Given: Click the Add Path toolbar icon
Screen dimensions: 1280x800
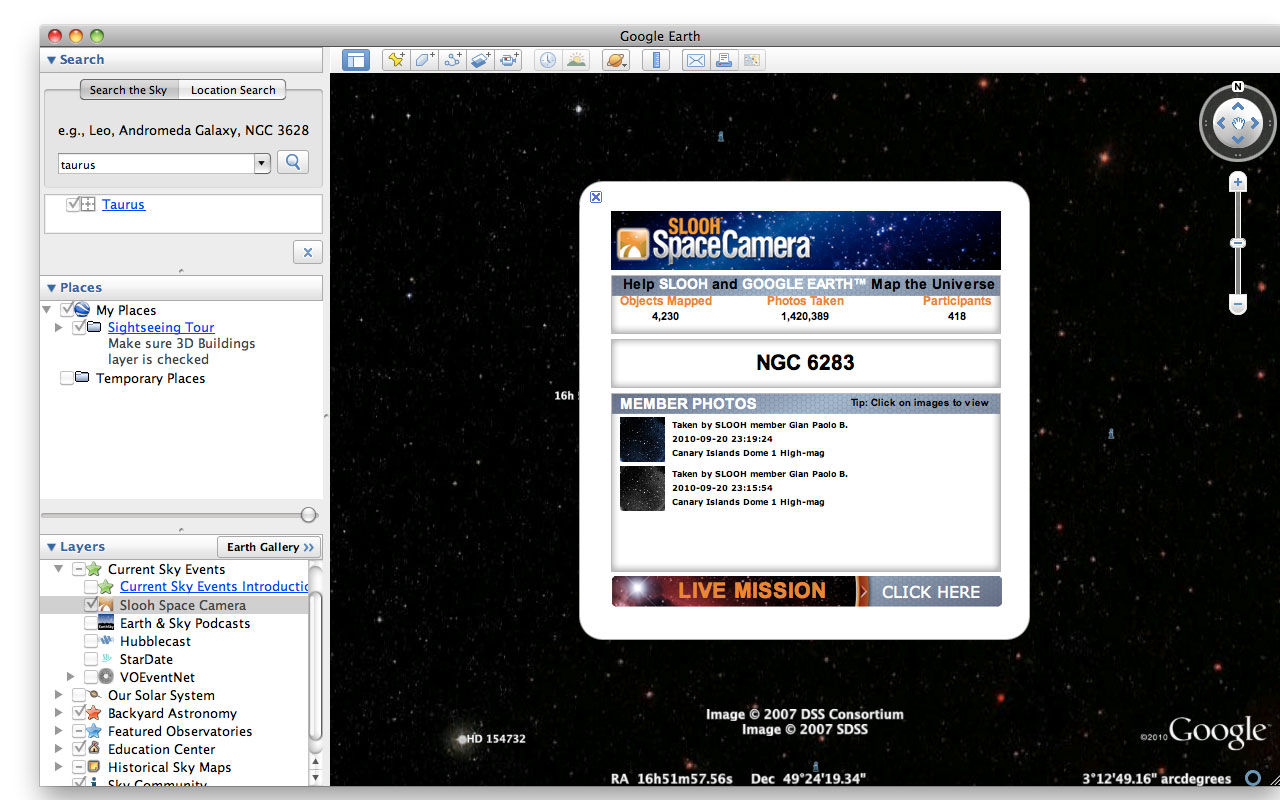Looking at the screenshot, I should pos(452,60).
